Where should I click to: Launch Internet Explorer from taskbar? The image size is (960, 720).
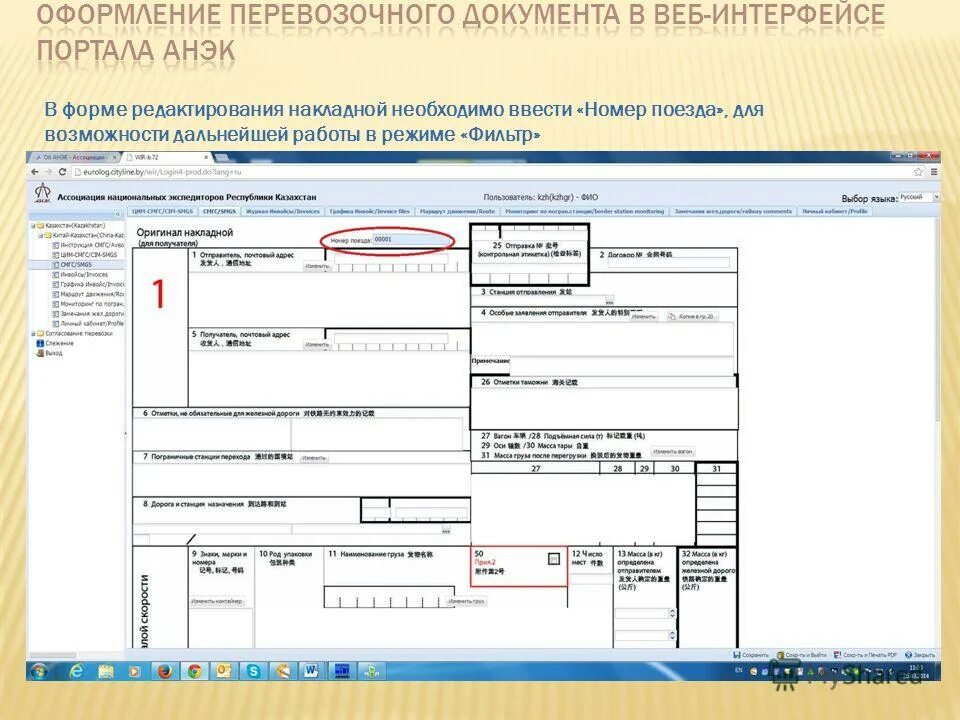pyautogui.click(x=76, y=672)
